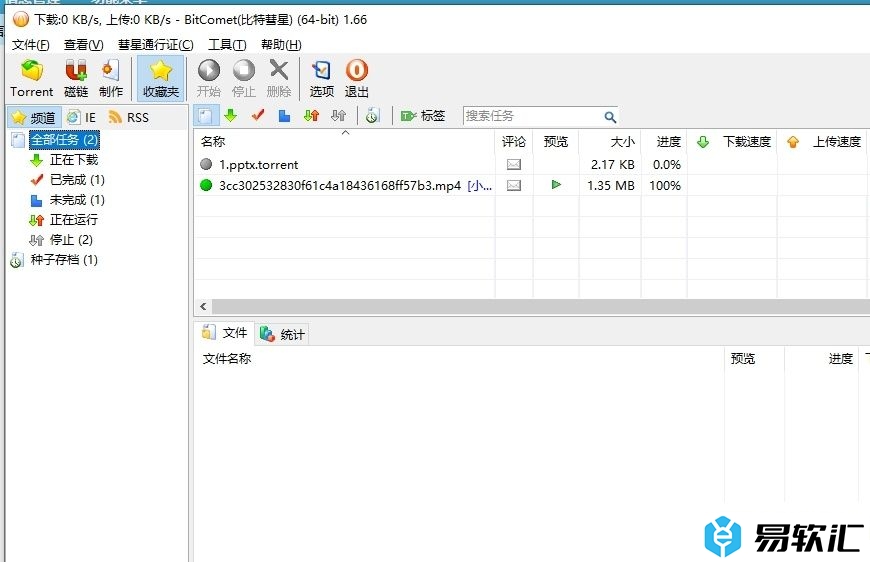Switch to 文件 detail tab
Screen dimensions: 870x562
coord(225,333)
